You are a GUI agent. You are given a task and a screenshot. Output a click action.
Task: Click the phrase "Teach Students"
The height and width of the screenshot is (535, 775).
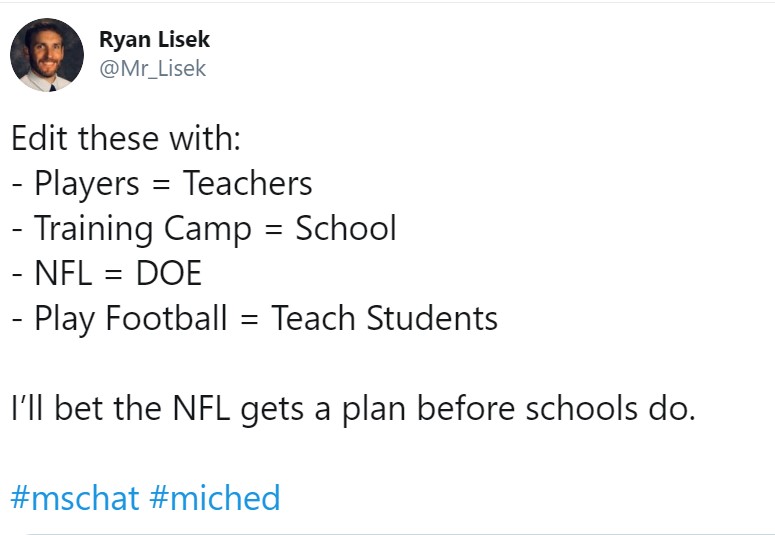[x=385, y=319]
